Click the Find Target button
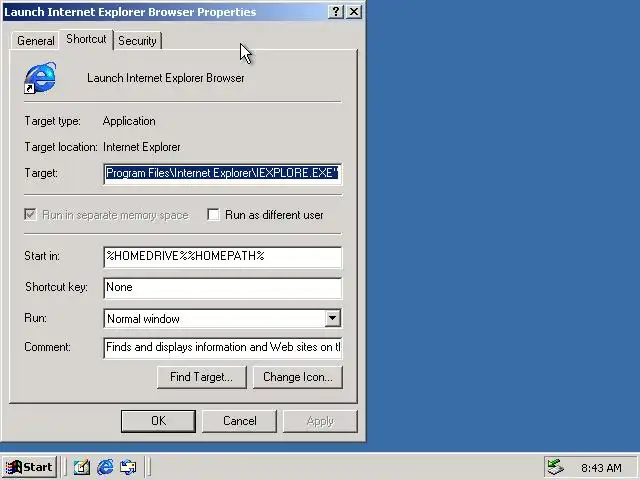 pyautogui.click(x=202, y=377)
